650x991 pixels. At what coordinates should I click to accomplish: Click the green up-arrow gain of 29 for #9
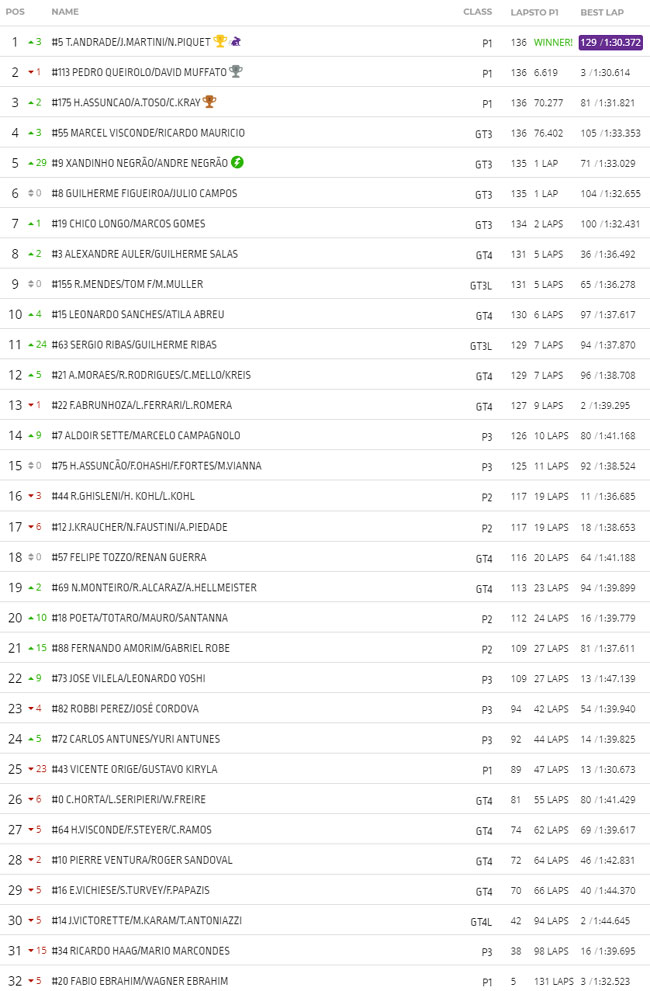(37, 163)
